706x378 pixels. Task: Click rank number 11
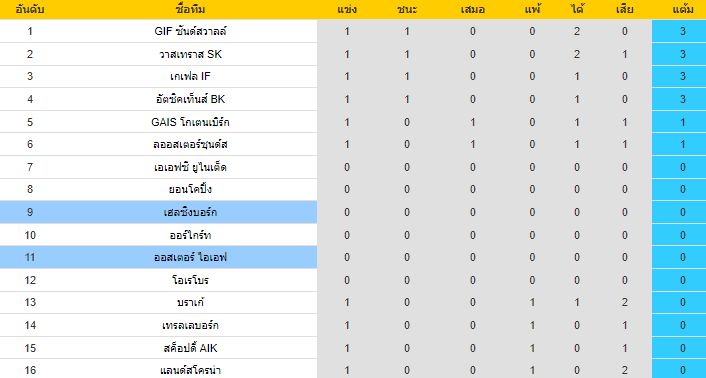coord(30,257)
